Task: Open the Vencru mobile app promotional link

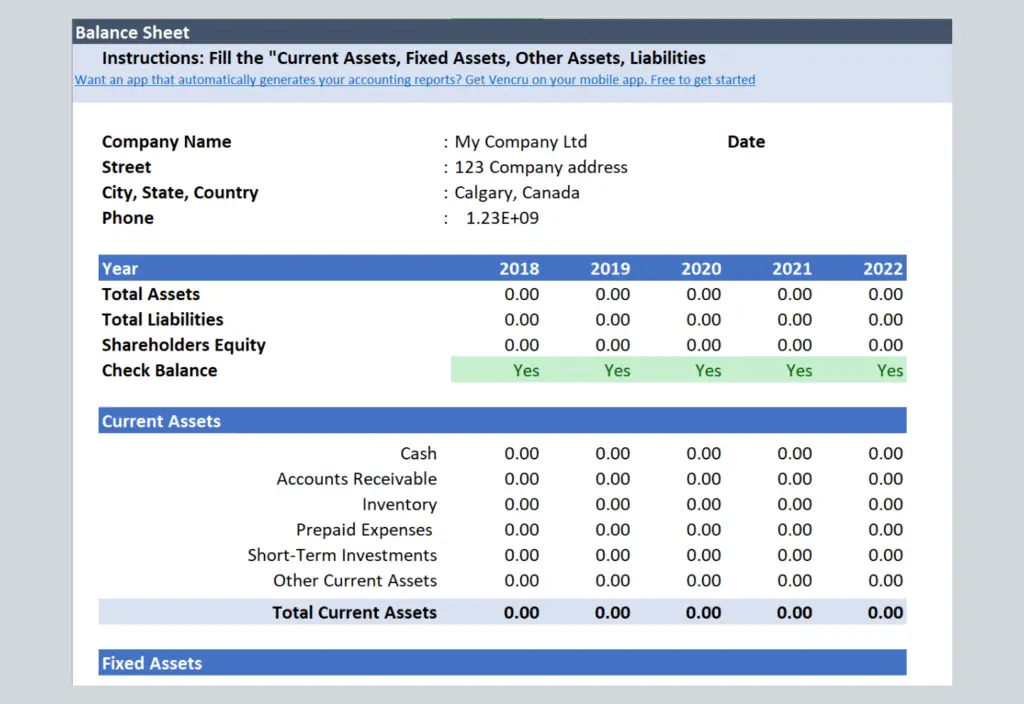Action: pos(415,80)
